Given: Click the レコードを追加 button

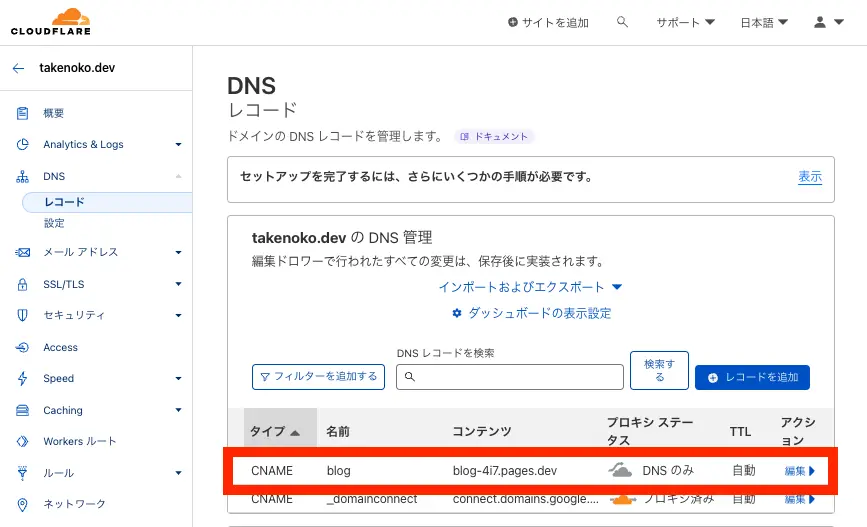Looking at the screenshot, I should [x=752, y=377].
